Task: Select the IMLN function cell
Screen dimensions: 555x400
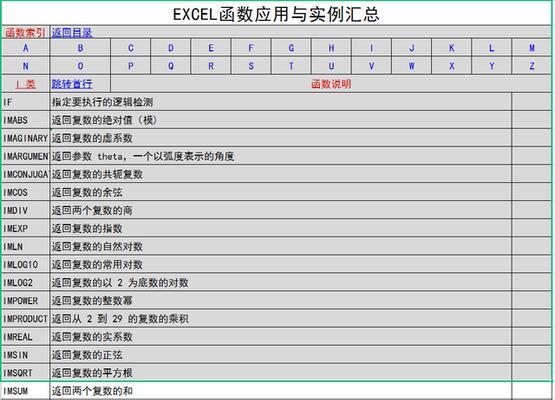Action: coord(26,247)
